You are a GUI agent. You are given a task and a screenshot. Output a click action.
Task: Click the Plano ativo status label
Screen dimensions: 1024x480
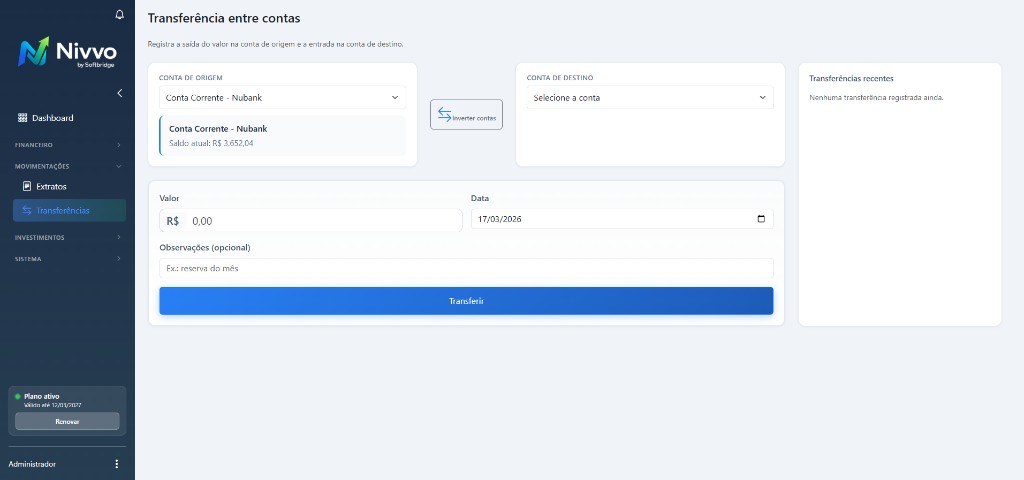42,396
